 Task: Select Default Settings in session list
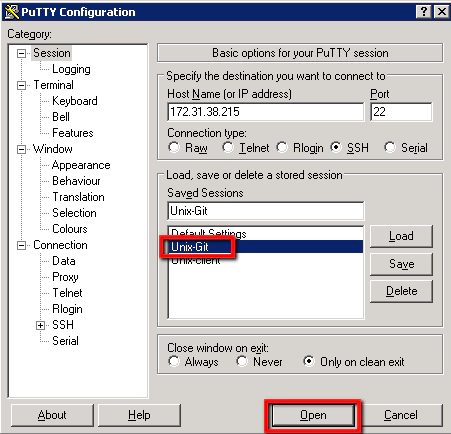pyautogui.click(x=266, y=234)
